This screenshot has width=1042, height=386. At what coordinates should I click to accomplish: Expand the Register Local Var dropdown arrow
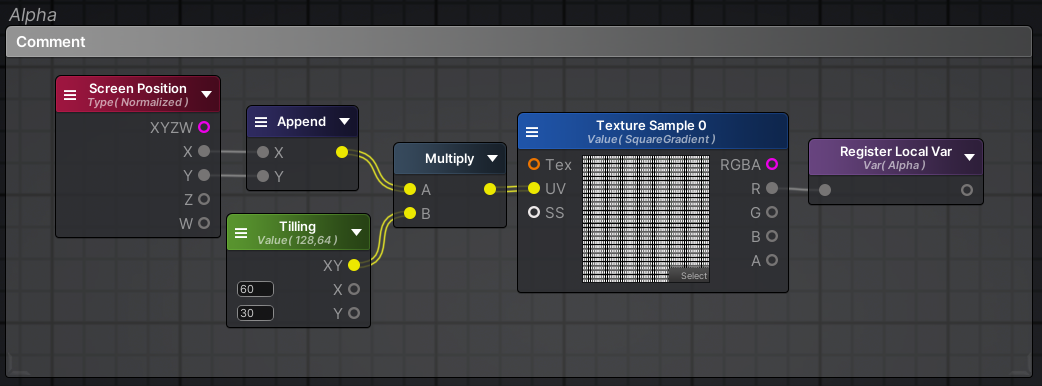tap(969, 157)
